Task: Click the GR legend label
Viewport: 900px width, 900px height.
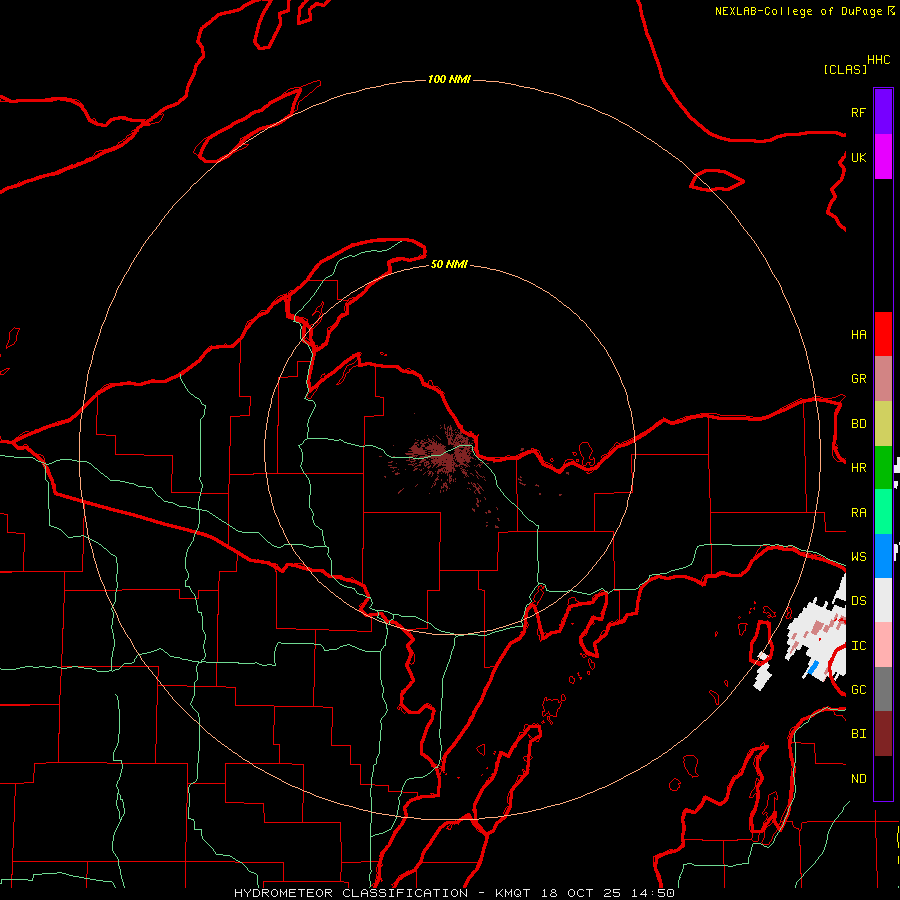Action: point(858,379)
